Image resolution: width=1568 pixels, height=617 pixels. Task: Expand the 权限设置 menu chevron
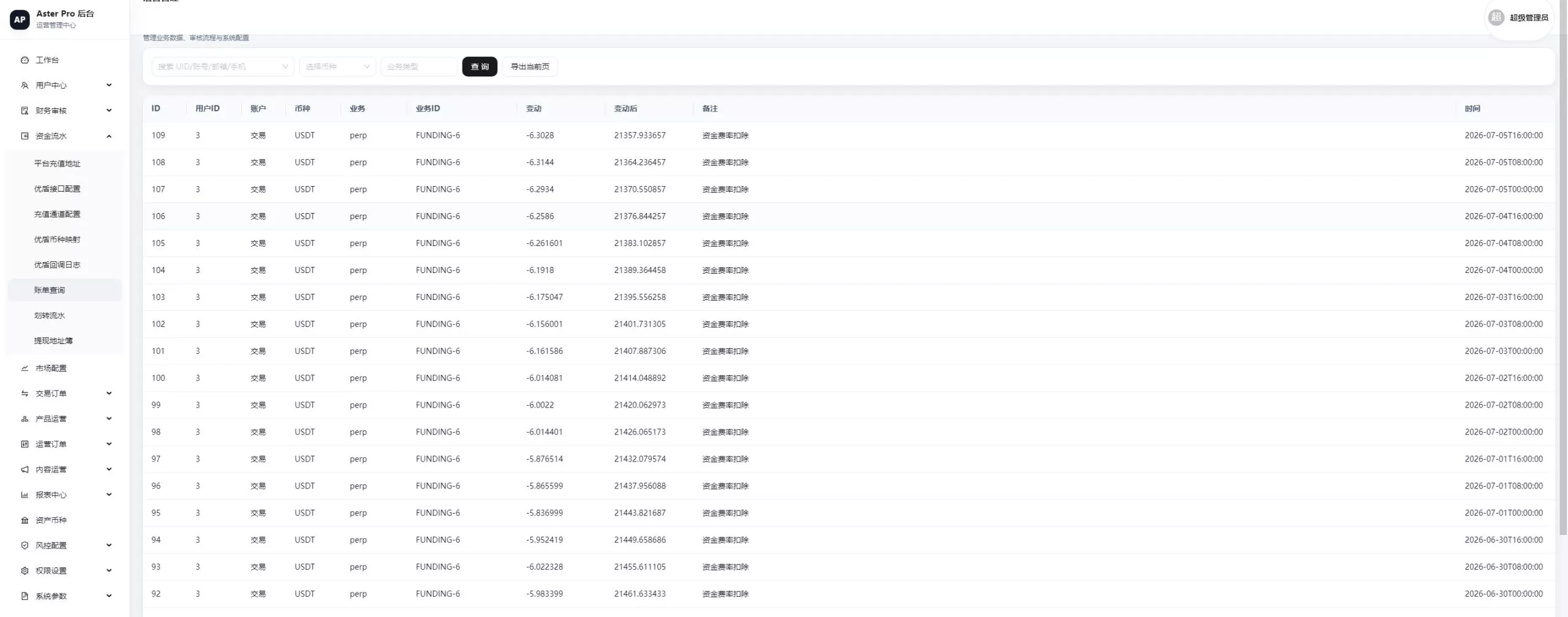(109, 570)
